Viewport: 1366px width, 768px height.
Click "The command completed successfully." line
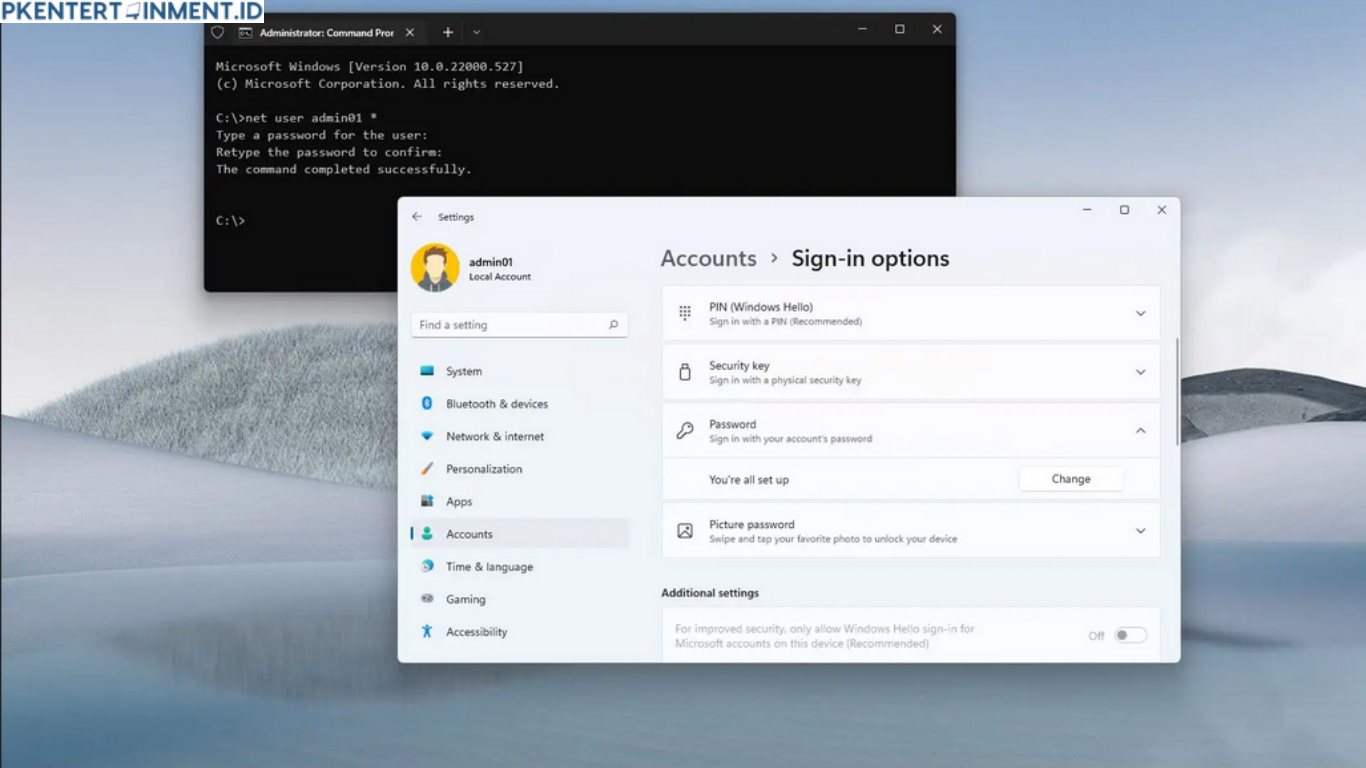(344, 169)
